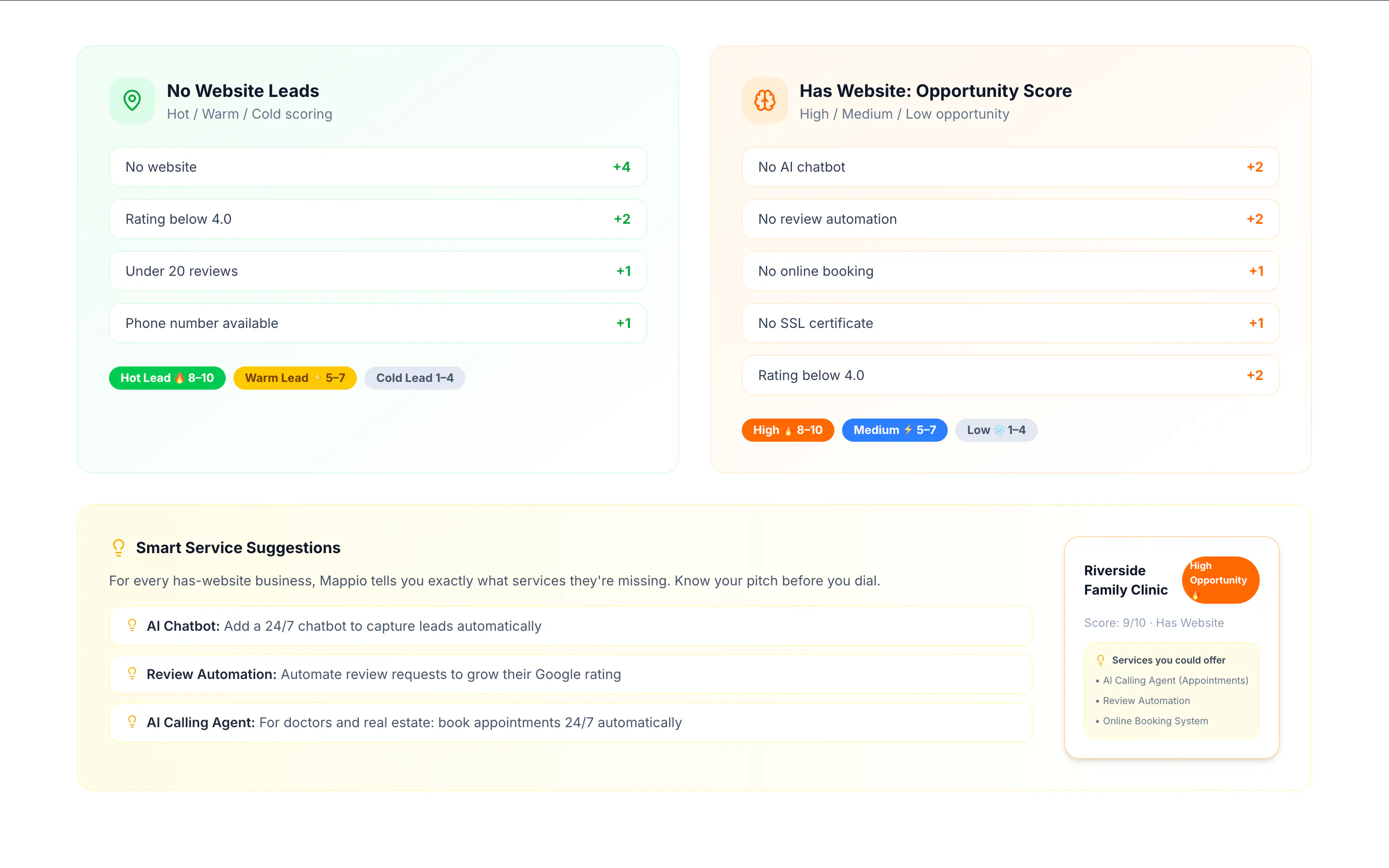
Task: Click the Smart Service Suggestions description paragraph
Action: (494, 581)
